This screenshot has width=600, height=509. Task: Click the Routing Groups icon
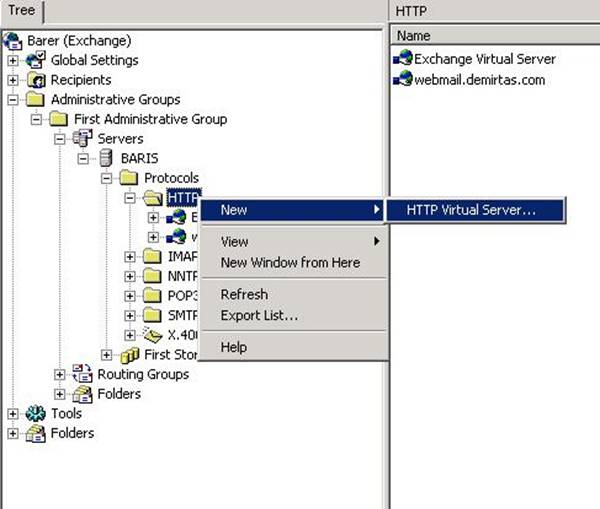[x=83, y=374]
